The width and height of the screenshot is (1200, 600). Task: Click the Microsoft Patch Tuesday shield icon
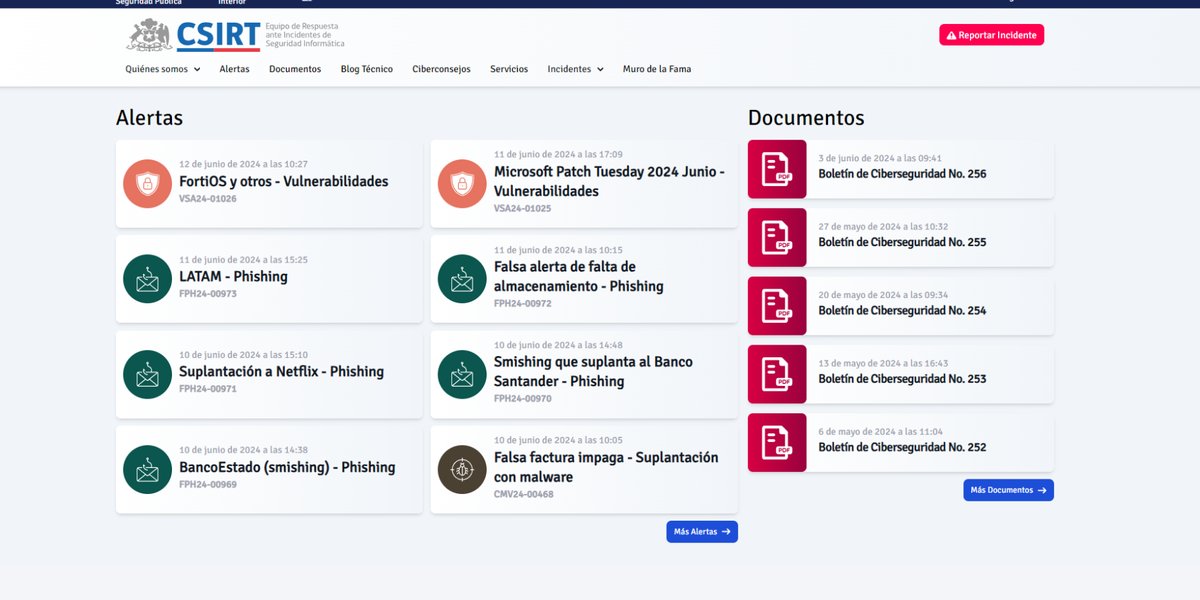point(462,184)
